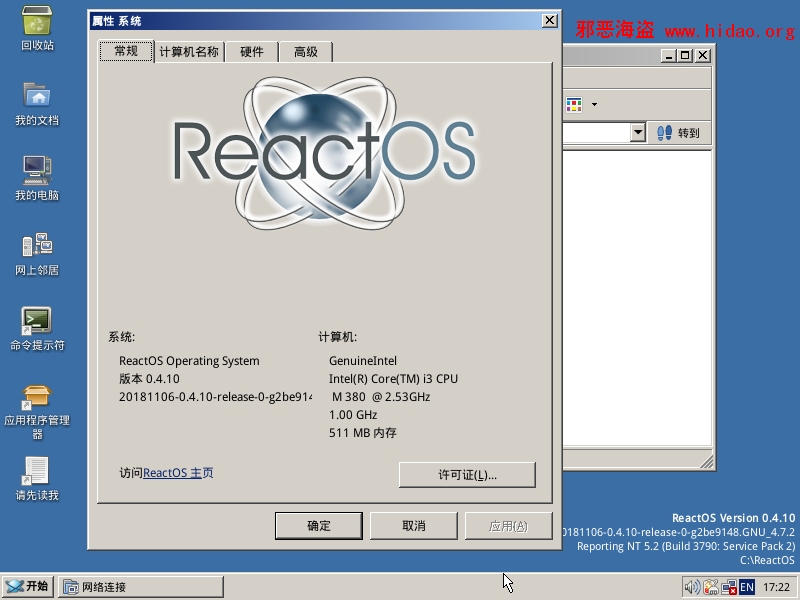Follow the ReactOS 主页 homepage link

[178, 473]
